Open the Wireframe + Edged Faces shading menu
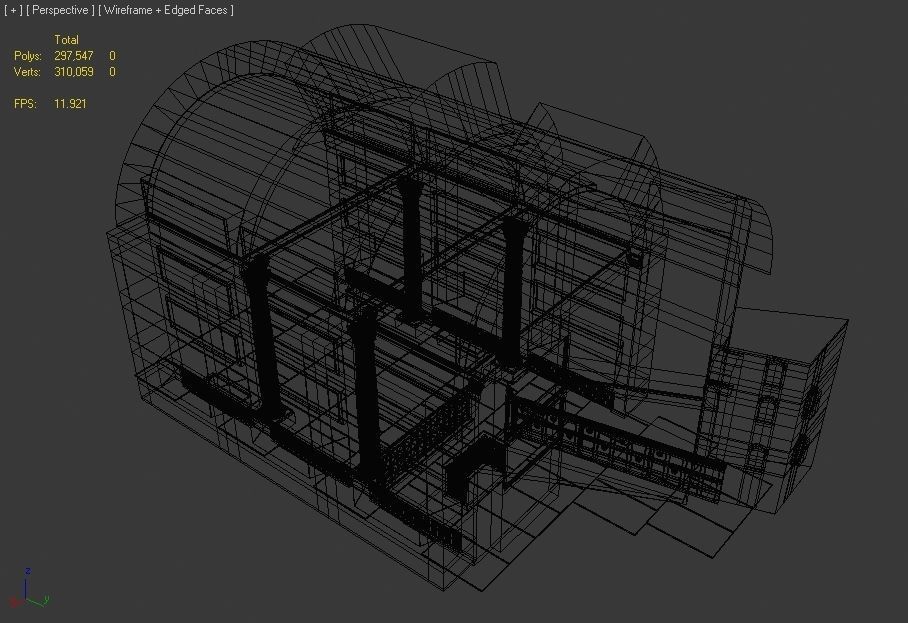The image size is (908, 623). 166,10
